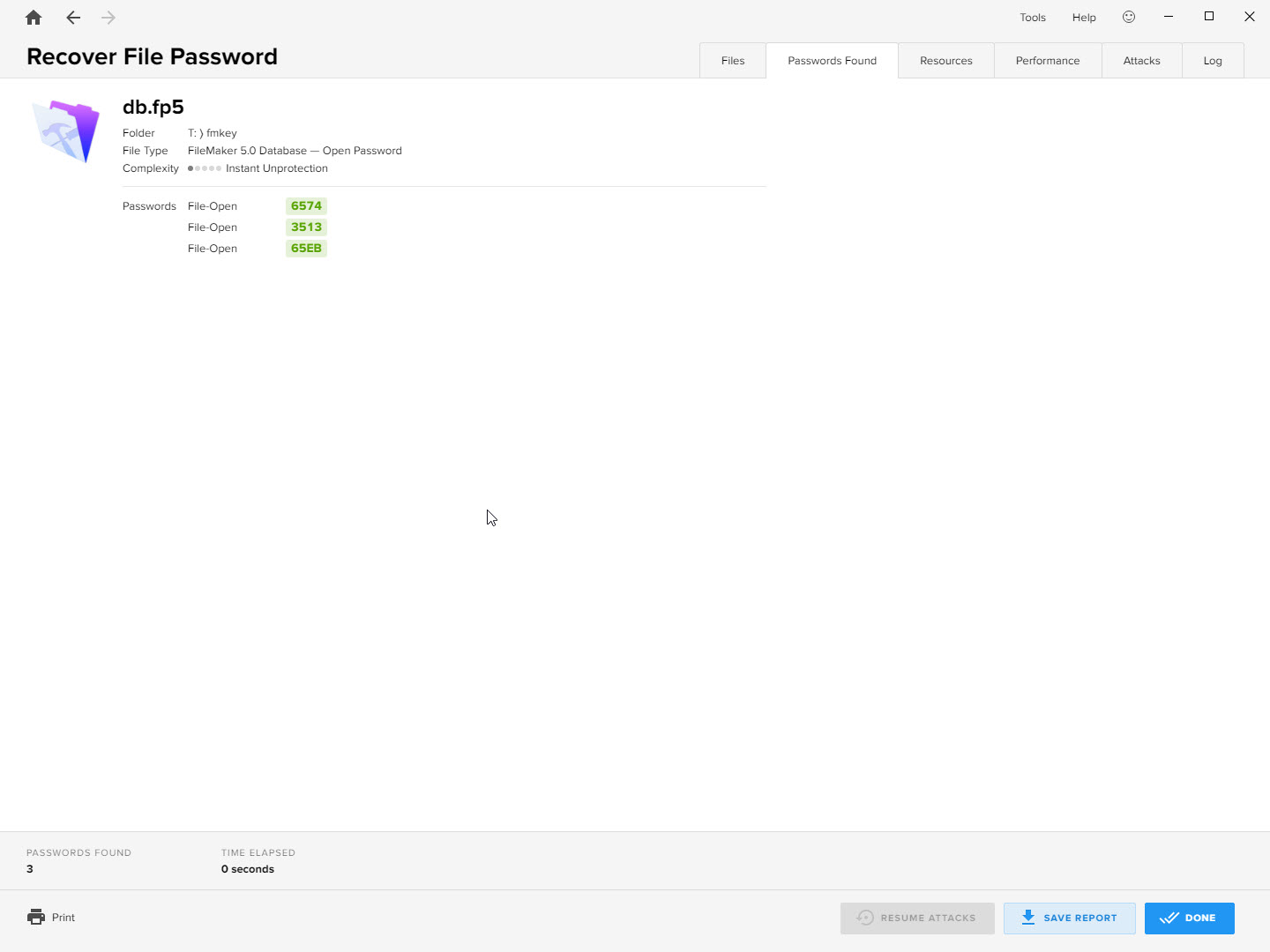Screen dimensions: 1270x952
Task: Switch to the Files tab
Action: (x=732, y=60)
